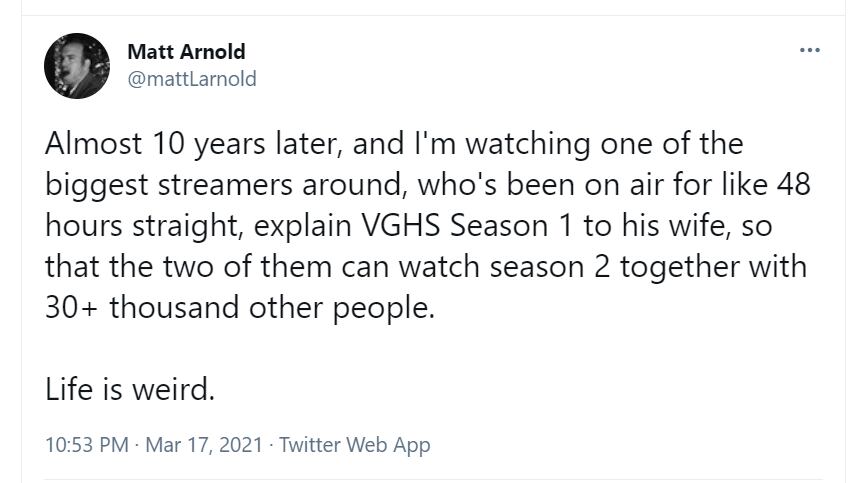The image size is (860, 483).
Task: Click the text "30+ thousand other people."
Action: tap(240, 307)
